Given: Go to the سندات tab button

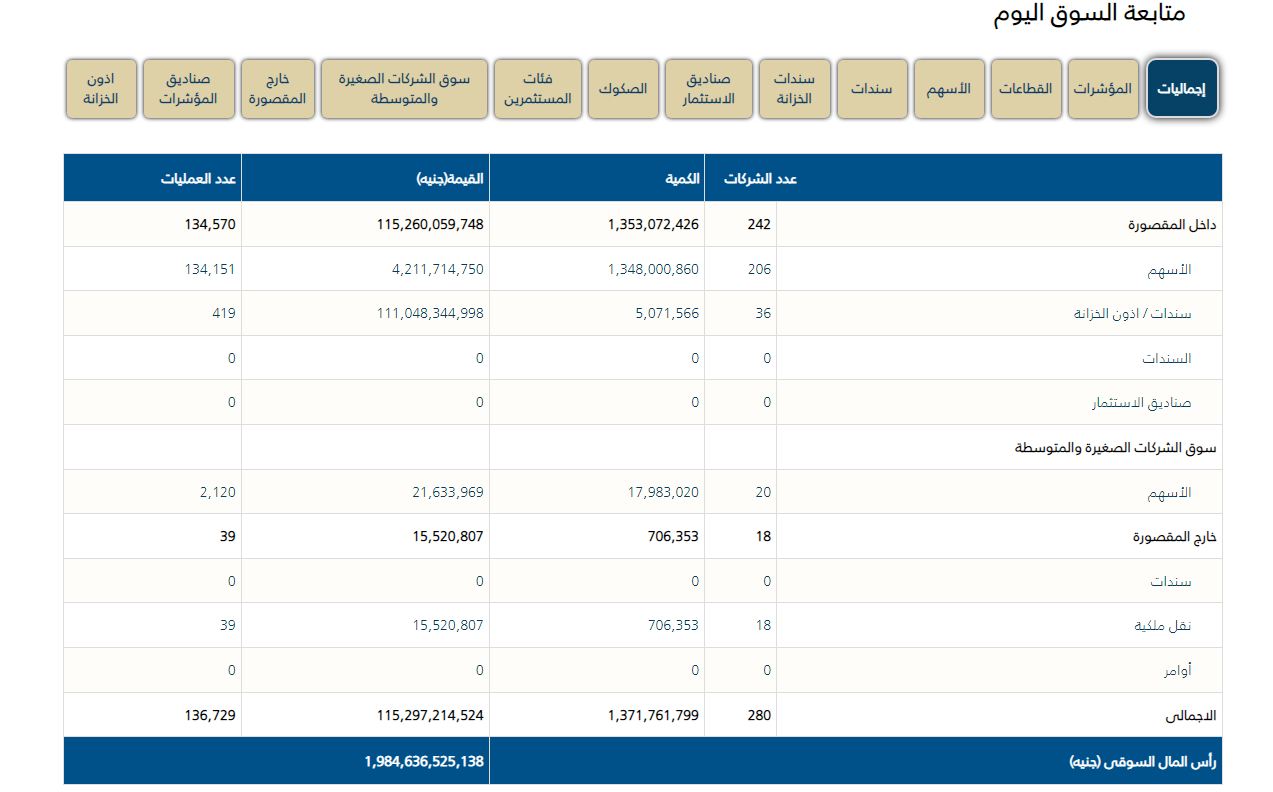Looking at the screenshot, I should click(871, 89).
